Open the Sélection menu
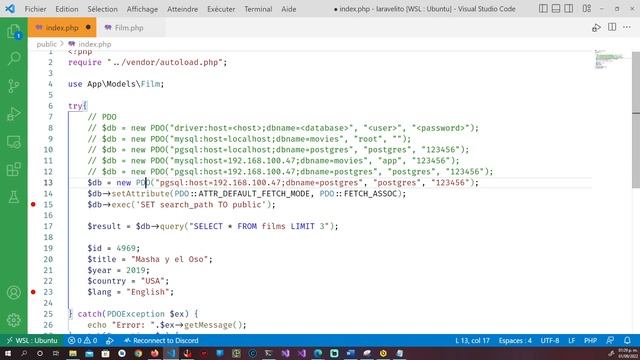 tap(102, 9)
